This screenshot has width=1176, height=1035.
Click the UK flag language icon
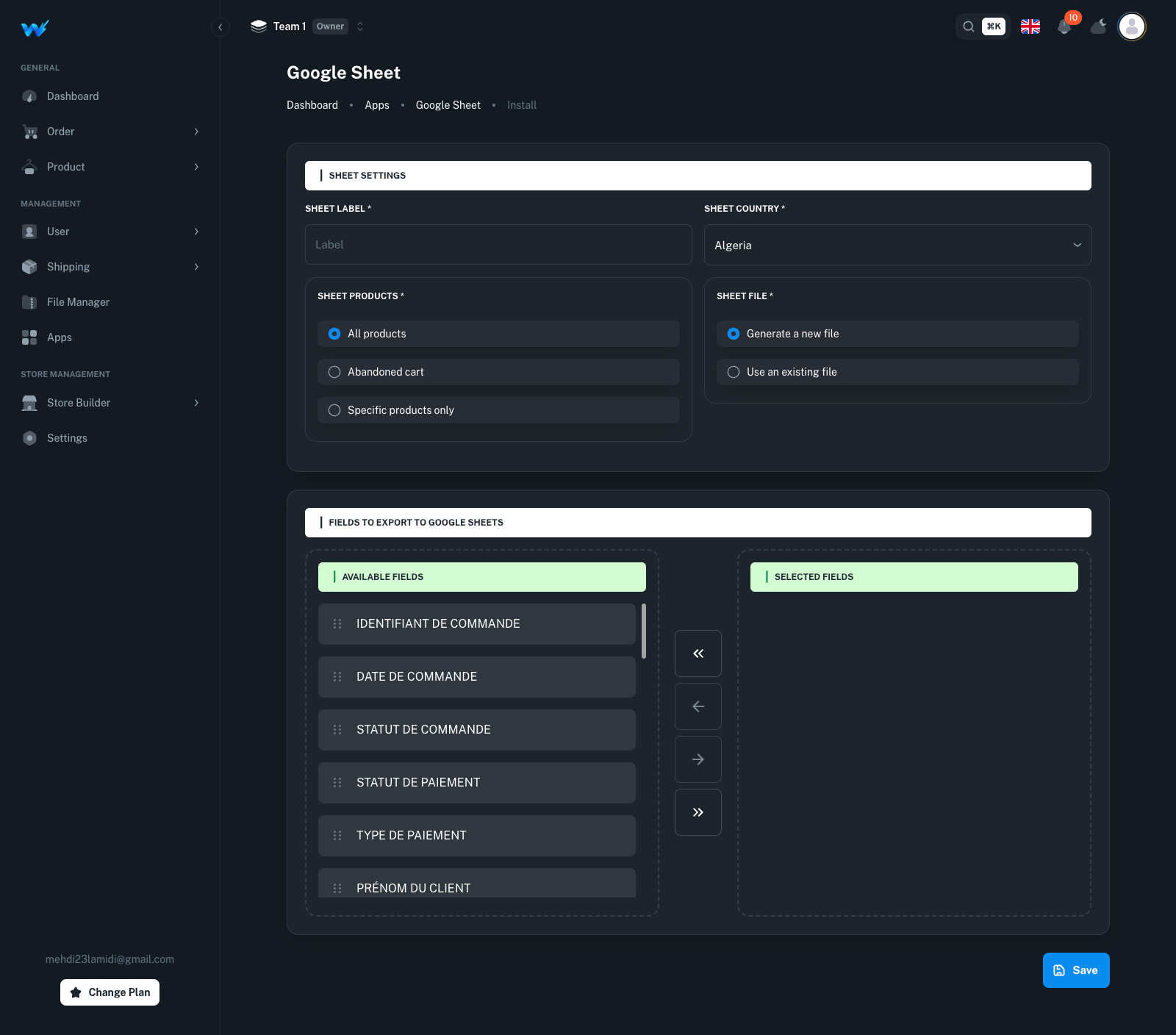pos(1030,26)
